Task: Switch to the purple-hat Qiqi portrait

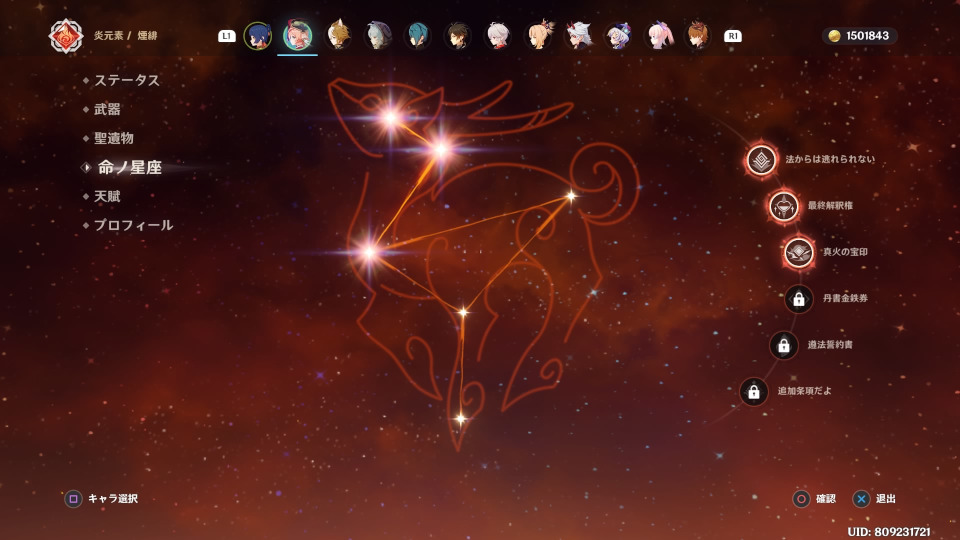Action: tap(618, 36)
